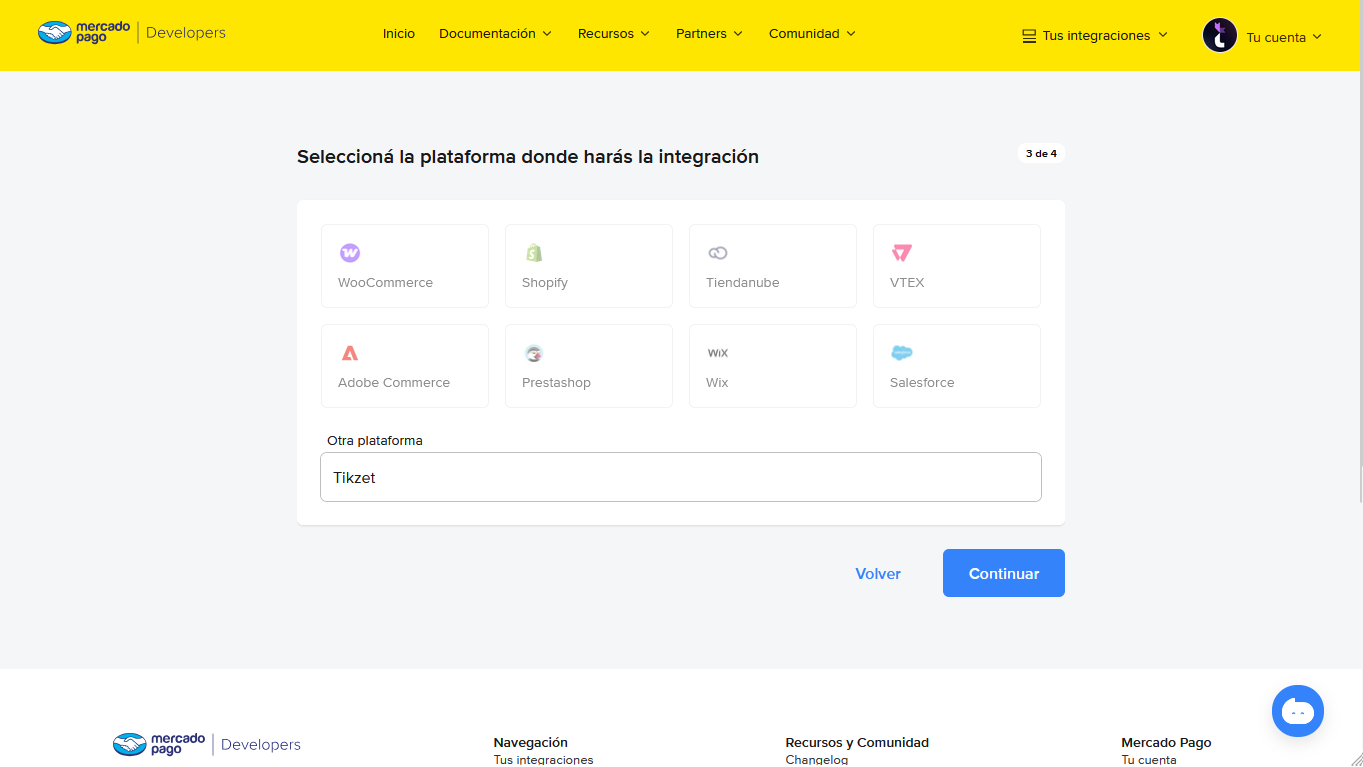The image size is (1363, 767).
Task: Click the footer Mercado Pago heading
Action: coord(1166,742)
